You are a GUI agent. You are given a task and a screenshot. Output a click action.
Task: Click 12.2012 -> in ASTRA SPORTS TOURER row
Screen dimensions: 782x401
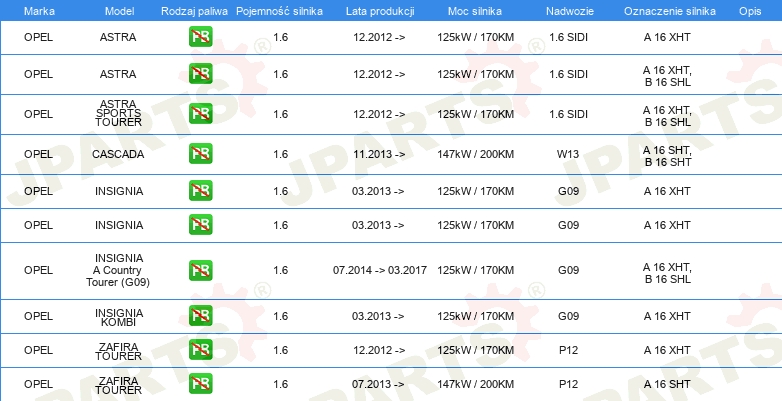[x=379, y=114]
